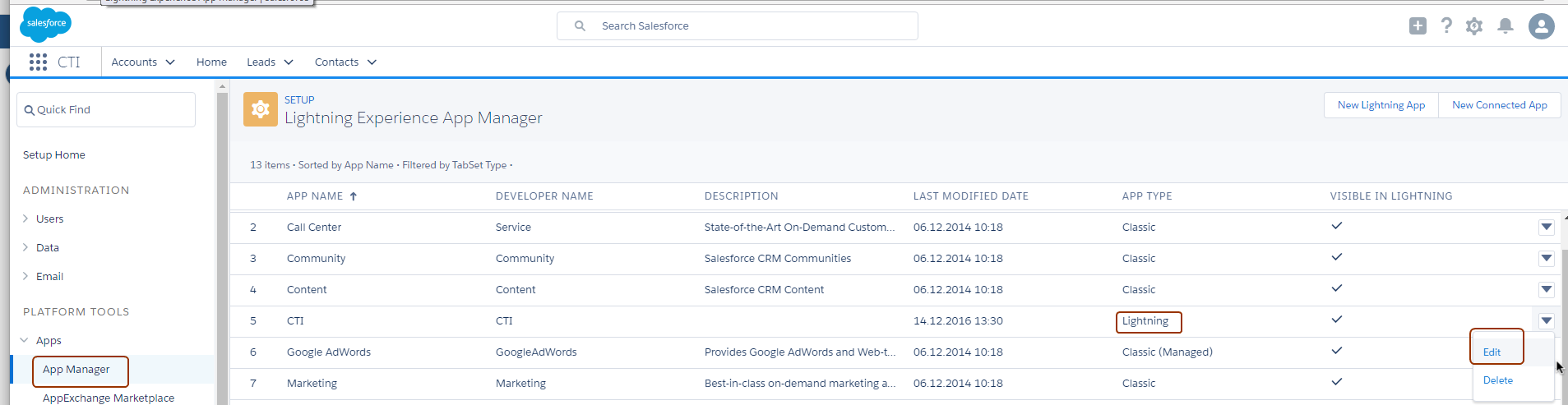The width and height of the screenshot is (1568, 405).
Task: Click the CTI developer name cell
Action: coord(504,321)
